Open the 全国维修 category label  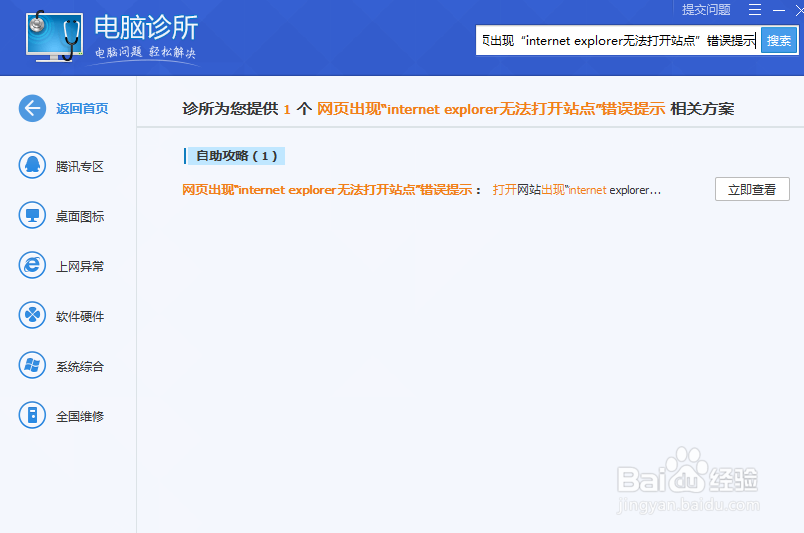click(x=80, y=416)
